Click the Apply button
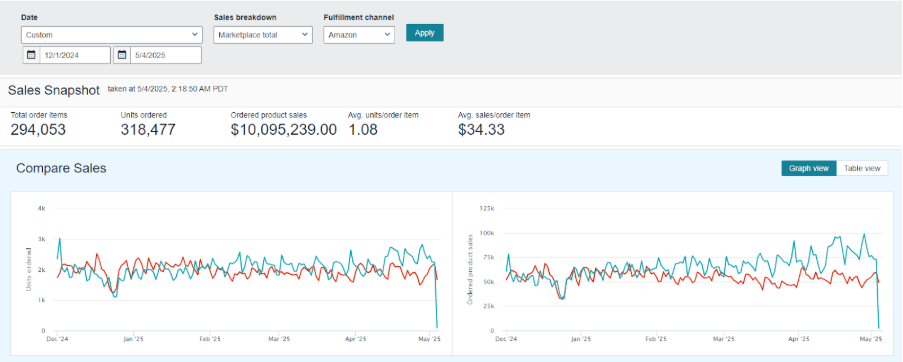The height and width of the screenshot is (362, 903). pos(424,33)
